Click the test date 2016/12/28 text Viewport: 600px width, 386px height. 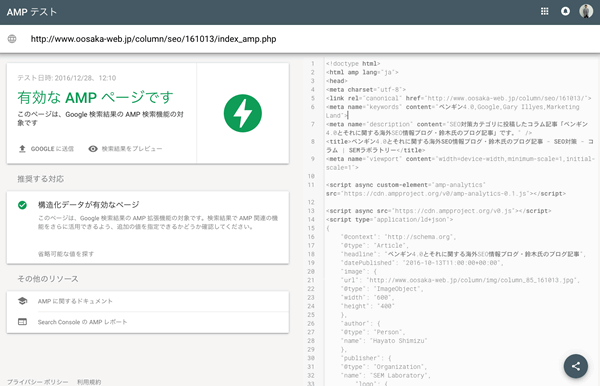point(67,78)
